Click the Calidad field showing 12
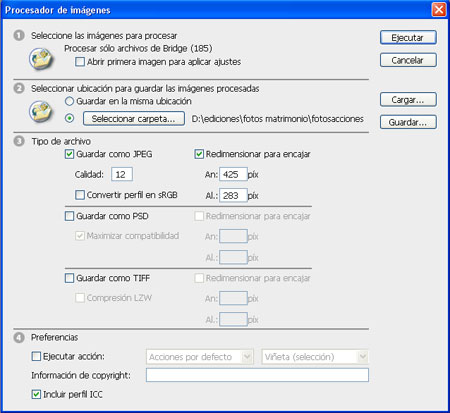 click(x=122, y=174)
